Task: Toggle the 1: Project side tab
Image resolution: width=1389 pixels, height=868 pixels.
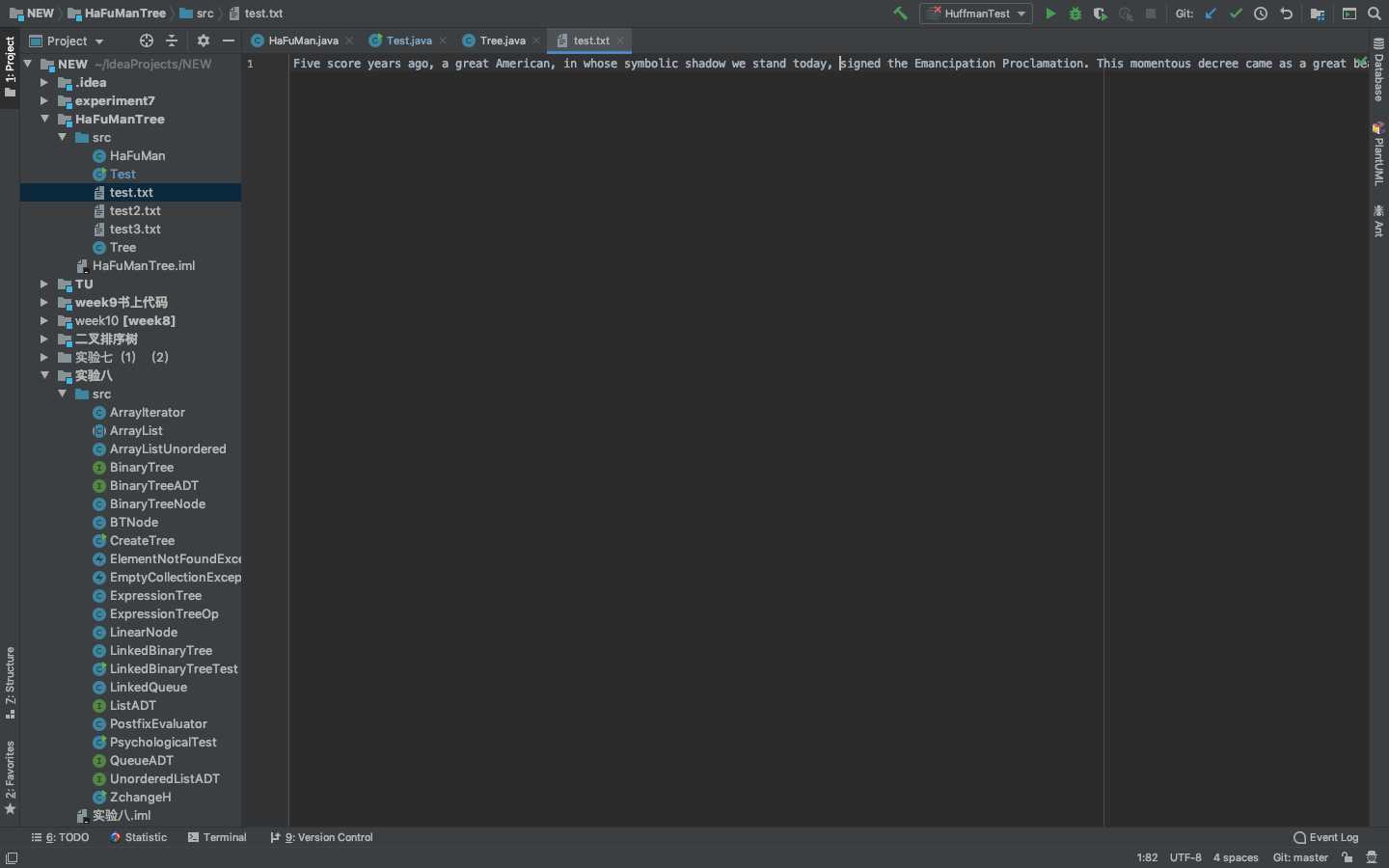Action: click(x=10, y=68)
